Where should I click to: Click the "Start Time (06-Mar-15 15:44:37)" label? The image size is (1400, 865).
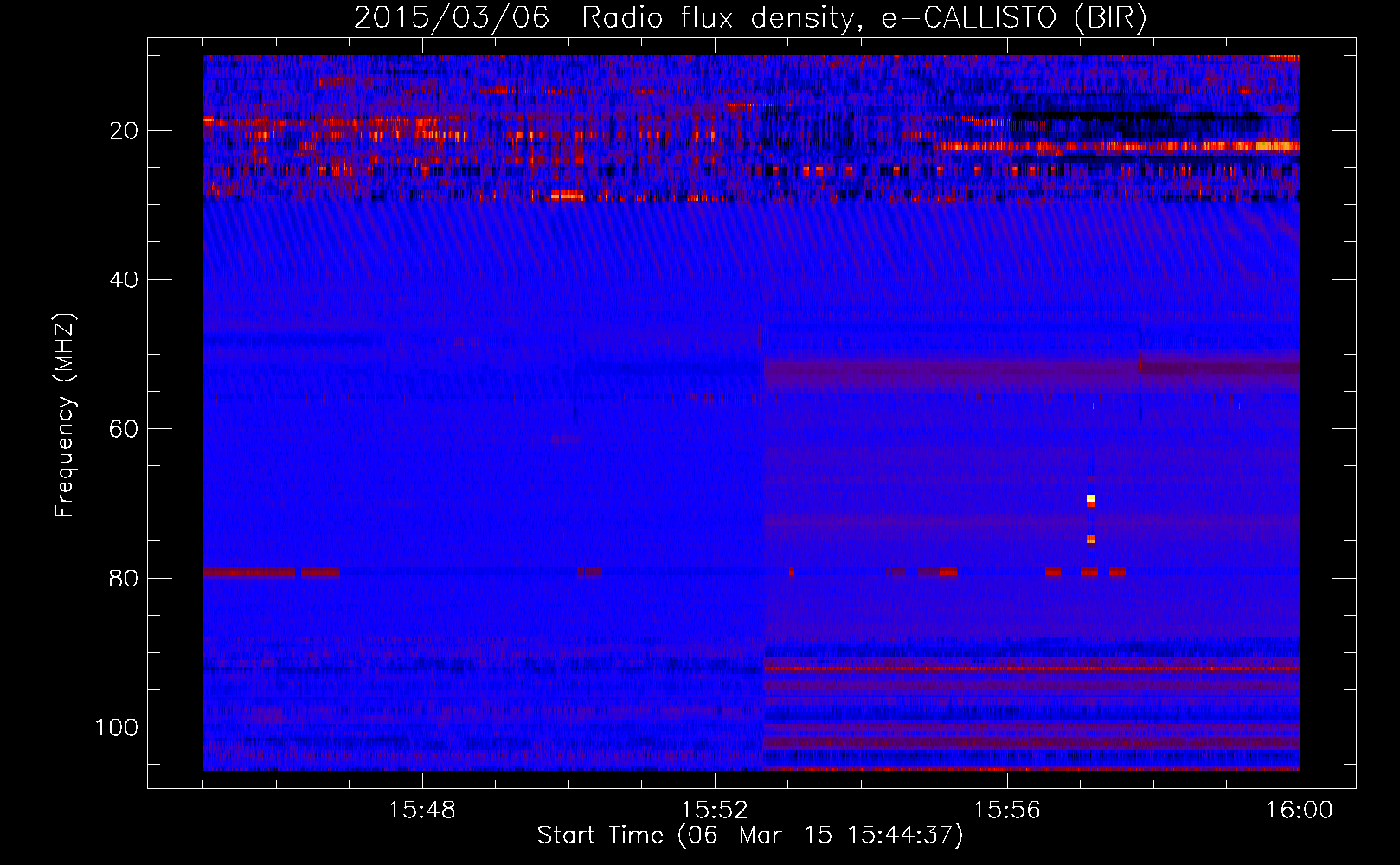click(x=750, y=835)
